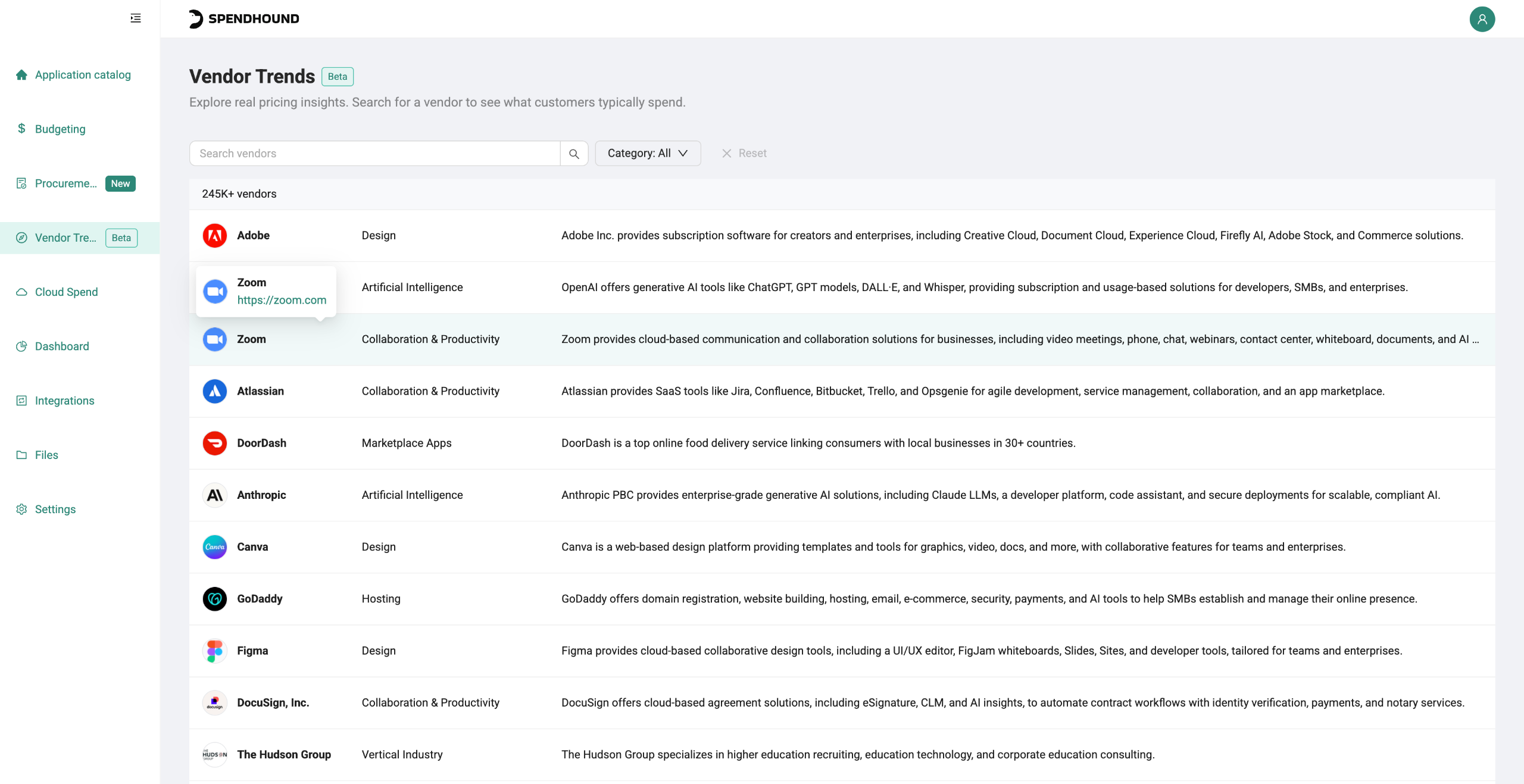Open the https://zoom.com link

tap(282, 300)
